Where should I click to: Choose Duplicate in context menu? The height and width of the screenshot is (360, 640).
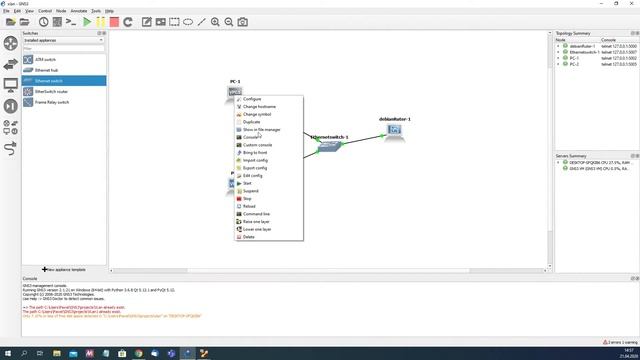[269, 122]
